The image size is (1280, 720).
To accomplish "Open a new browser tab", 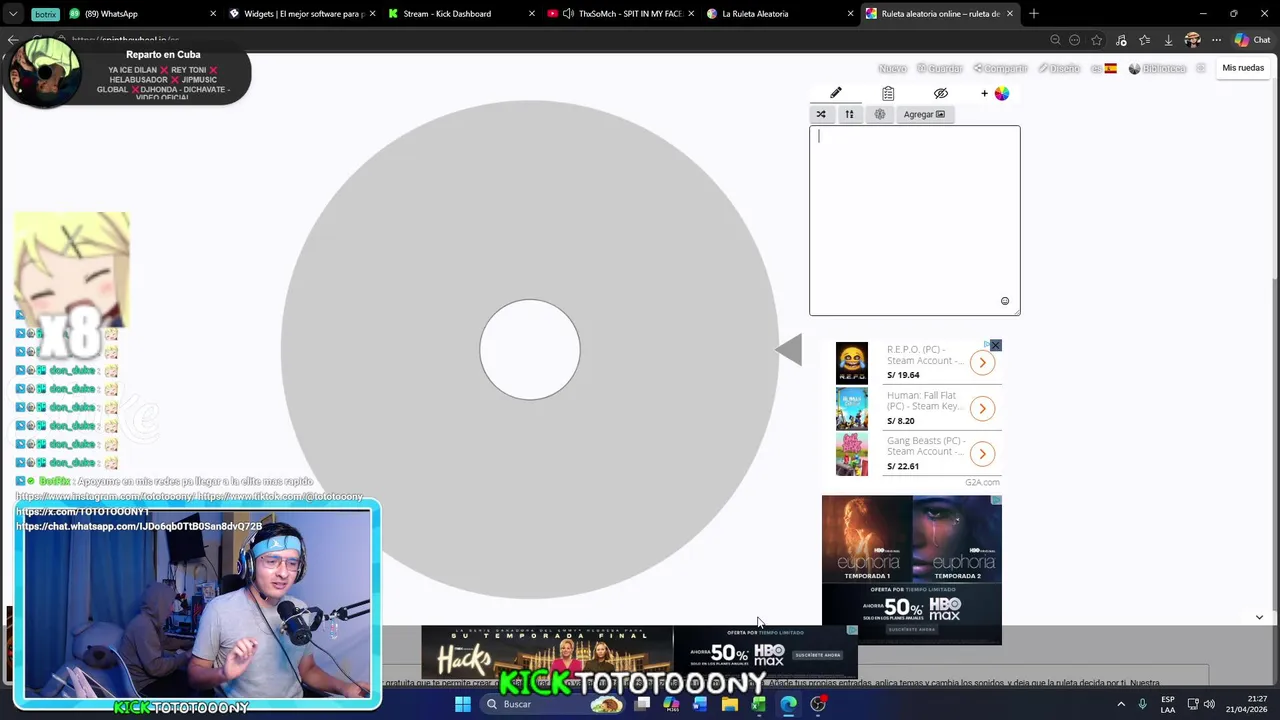I will (1034, 14).
